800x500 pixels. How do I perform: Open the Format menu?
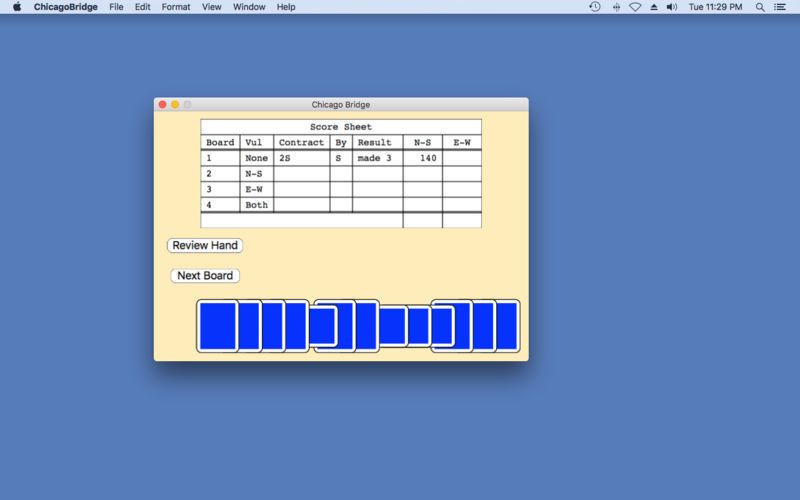(x=176, y=7)
